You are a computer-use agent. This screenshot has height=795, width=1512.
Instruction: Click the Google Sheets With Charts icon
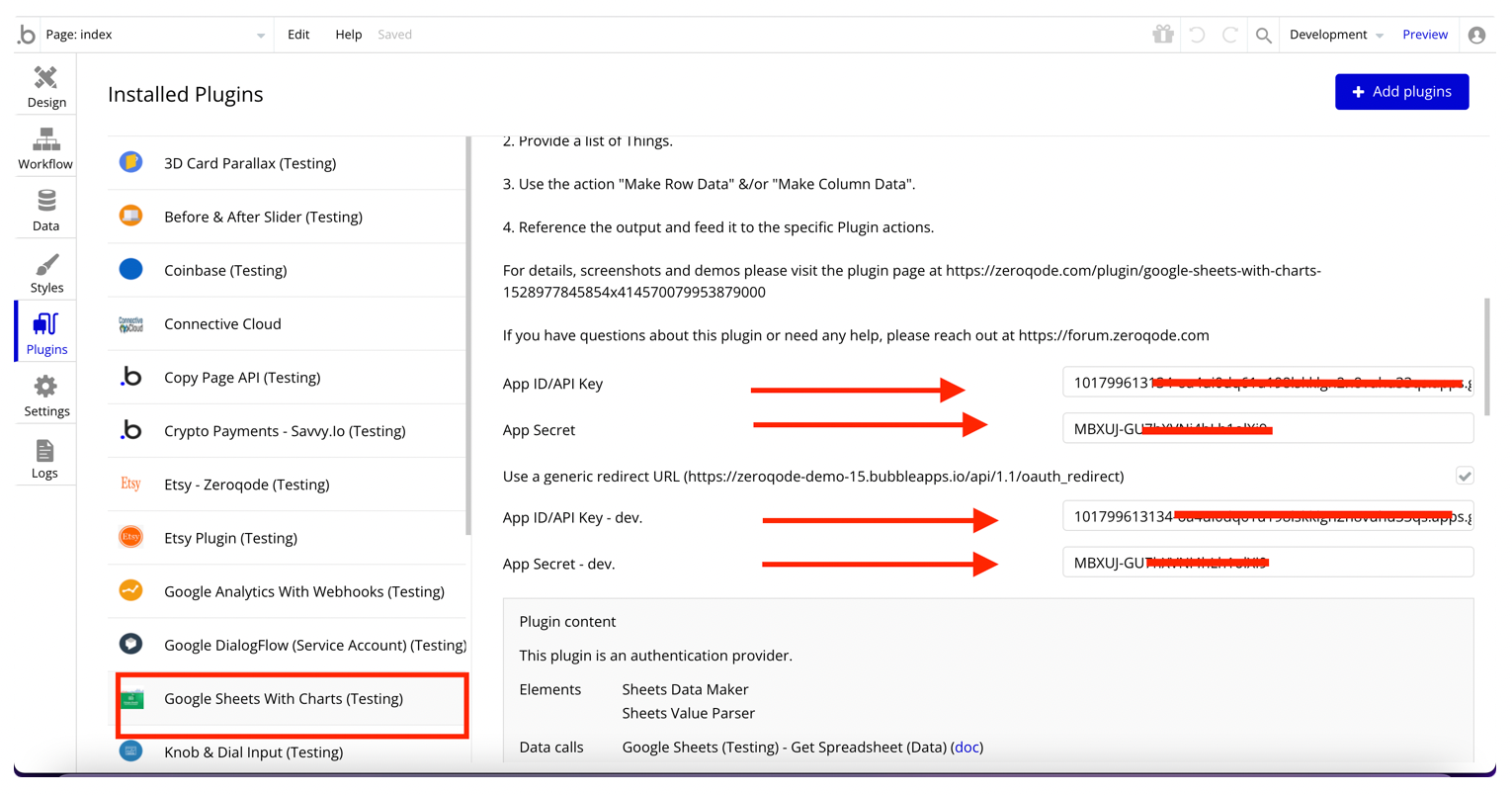(x=131, y=698)
